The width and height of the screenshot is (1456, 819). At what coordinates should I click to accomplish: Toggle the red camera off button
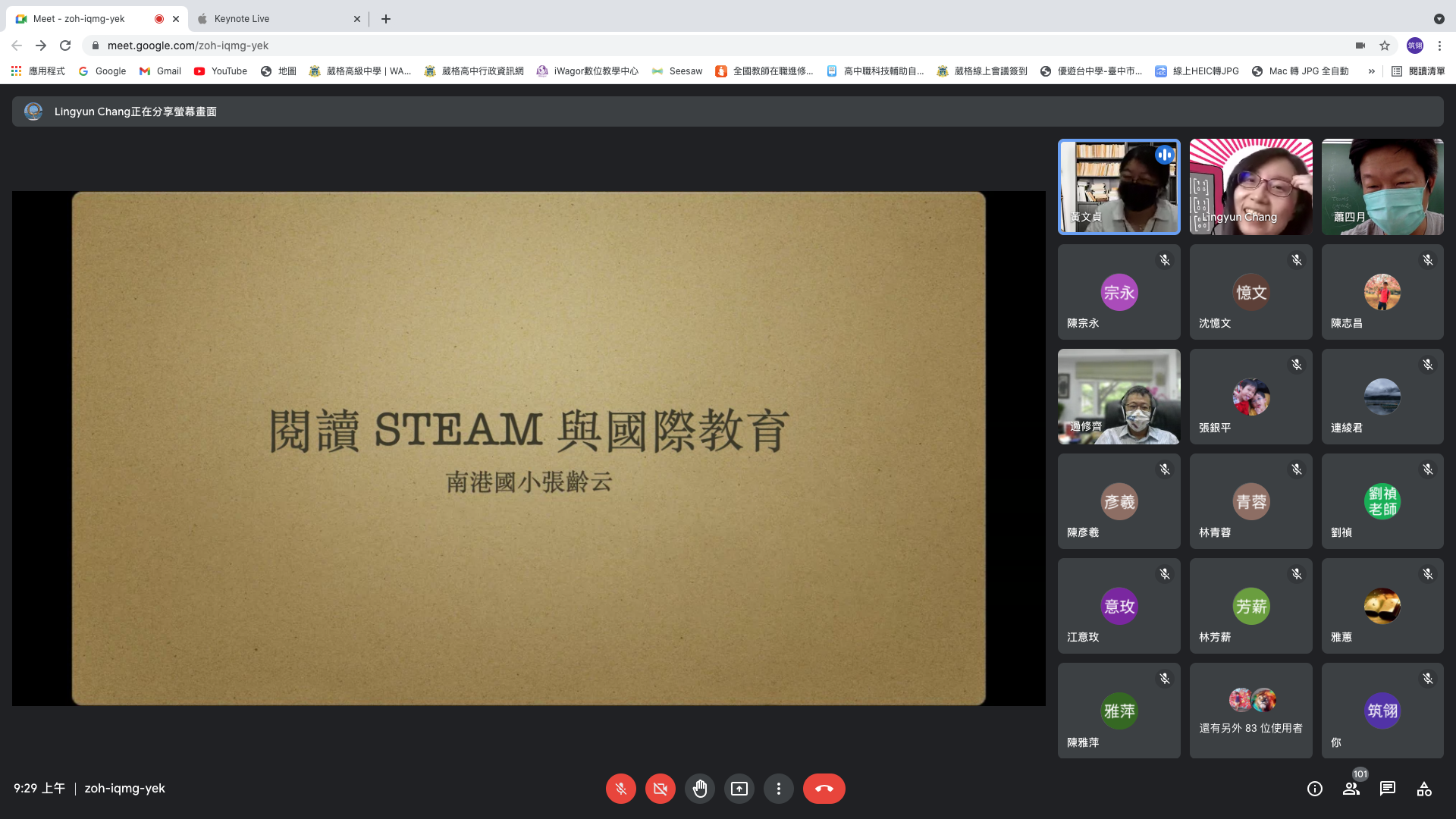click(660, 789)
